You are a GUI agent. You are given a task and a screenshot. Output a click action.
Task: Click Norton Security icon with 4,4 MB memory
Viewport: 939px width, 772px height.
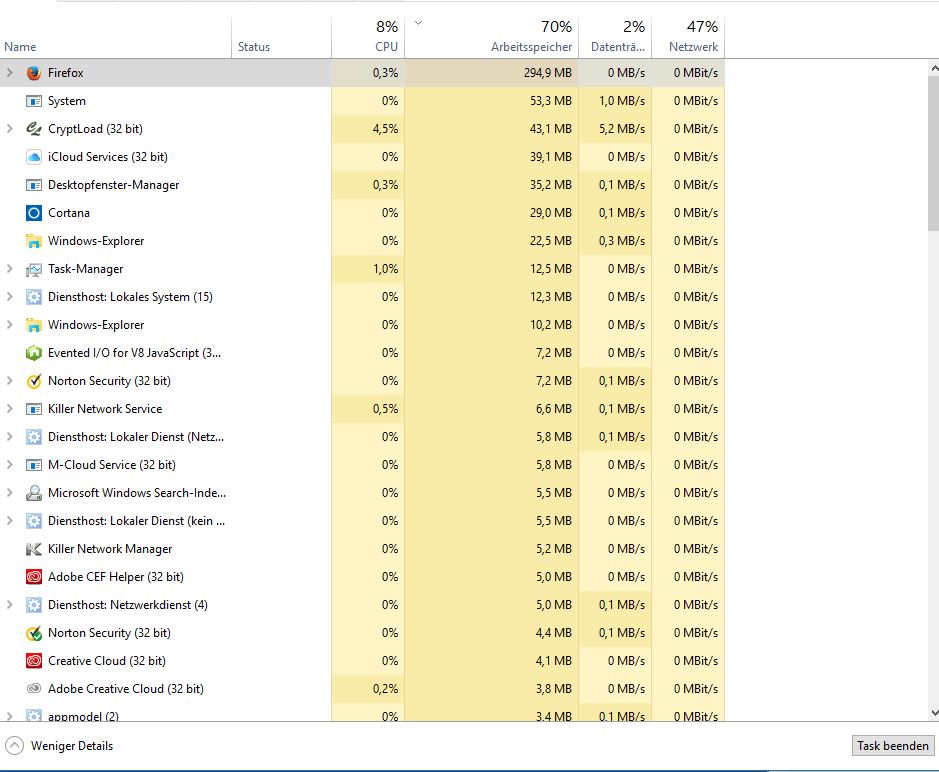34,633
